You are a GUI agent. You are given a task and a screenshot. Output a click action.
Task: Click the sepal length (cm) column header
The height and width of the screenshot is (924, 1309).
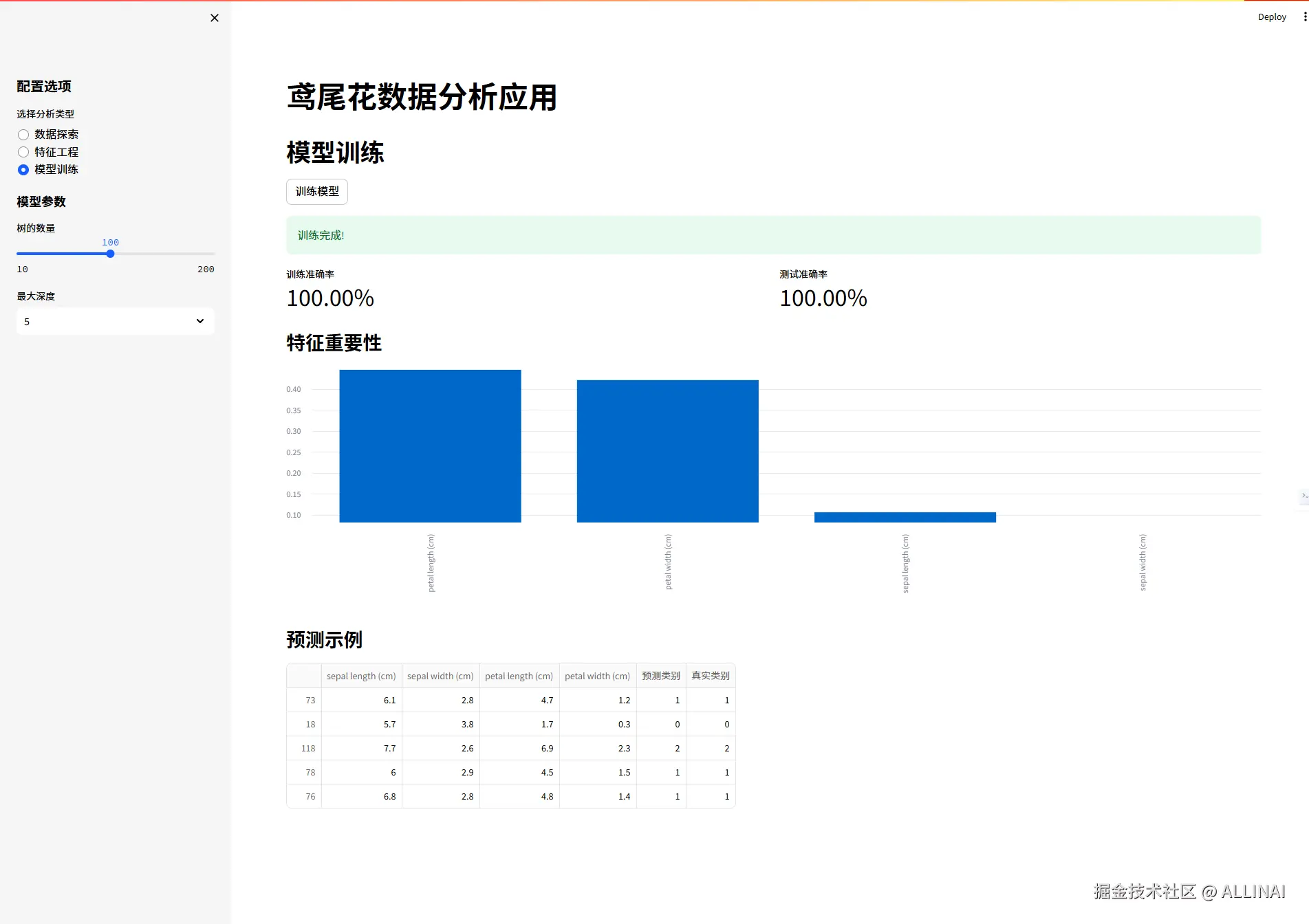click(362, 676)
